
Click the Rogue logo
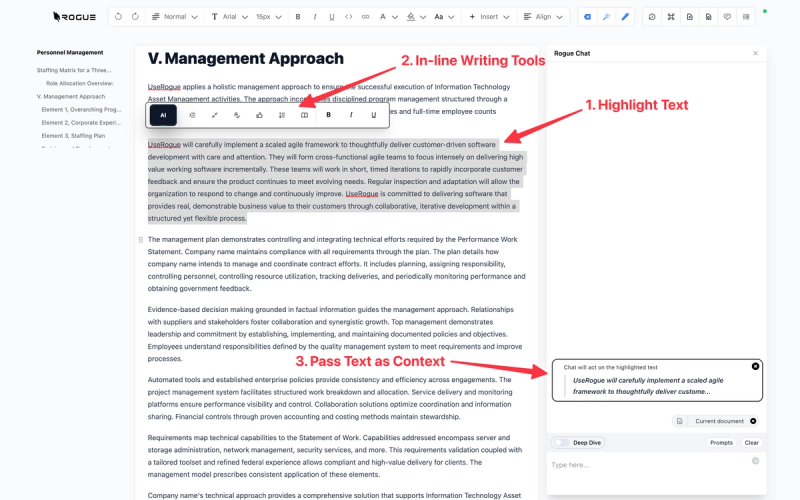coord(74,17)
